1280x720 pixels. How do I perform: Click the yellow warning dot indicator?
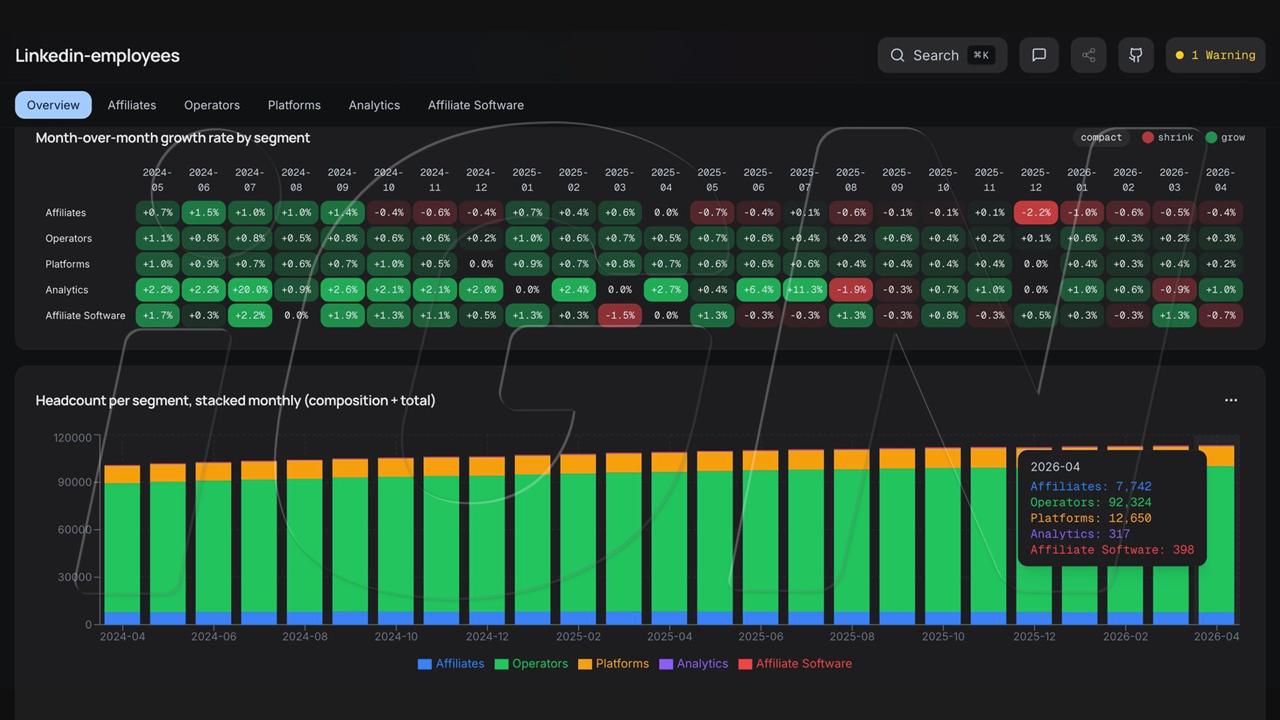point(1180,56)
